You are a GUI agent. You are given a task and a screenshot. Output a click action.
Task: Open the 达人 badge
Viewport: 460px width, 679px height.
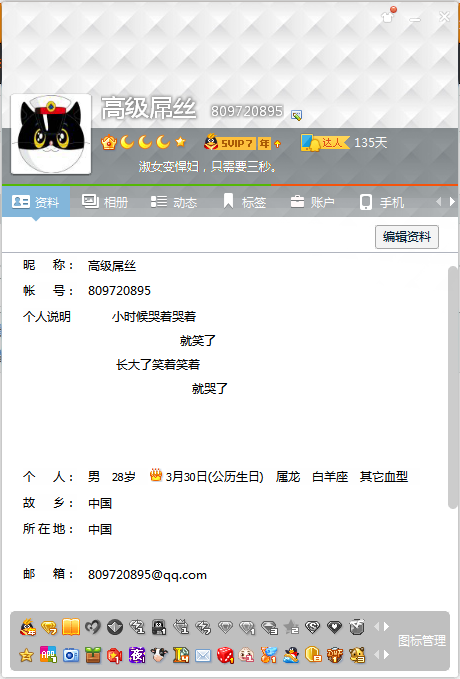point(325,142)
